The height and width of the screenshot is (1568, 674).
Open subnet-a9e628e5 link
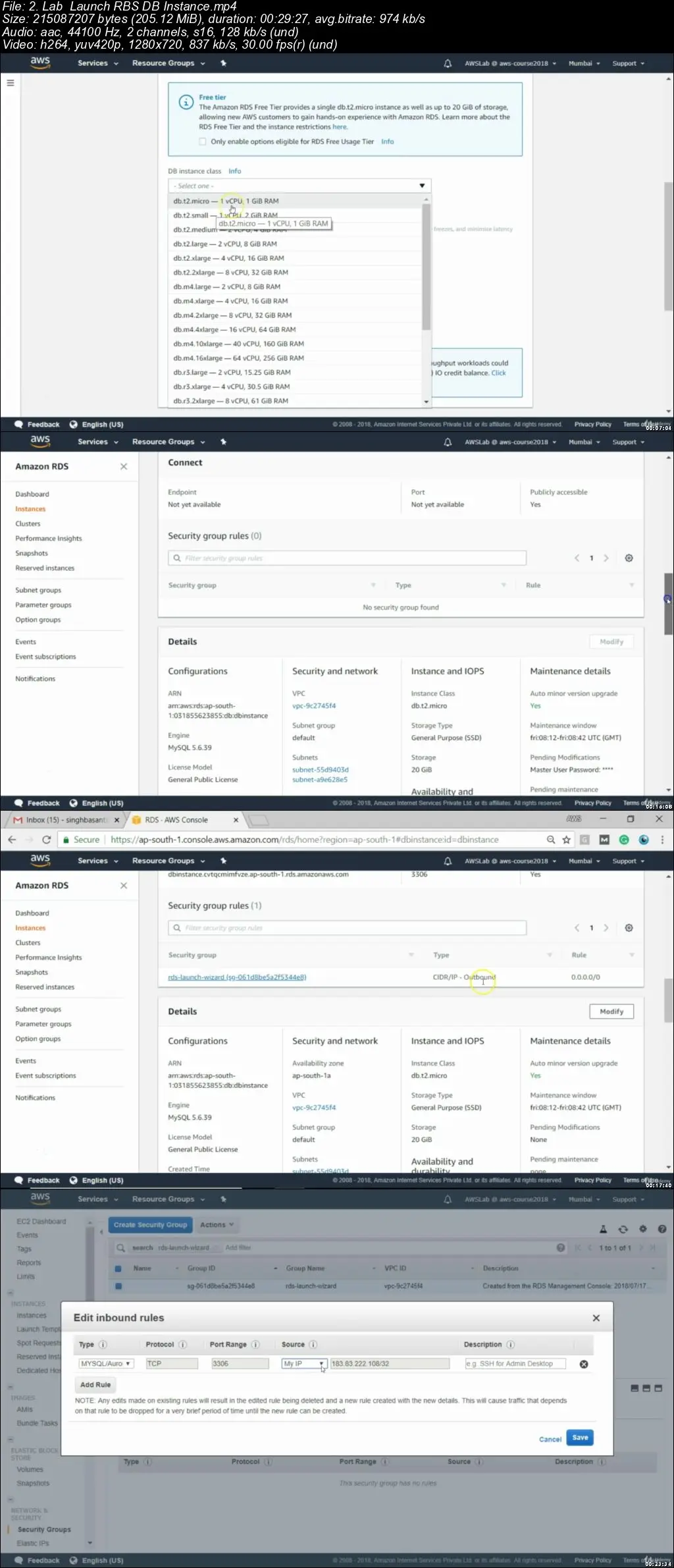pos(320,779)
